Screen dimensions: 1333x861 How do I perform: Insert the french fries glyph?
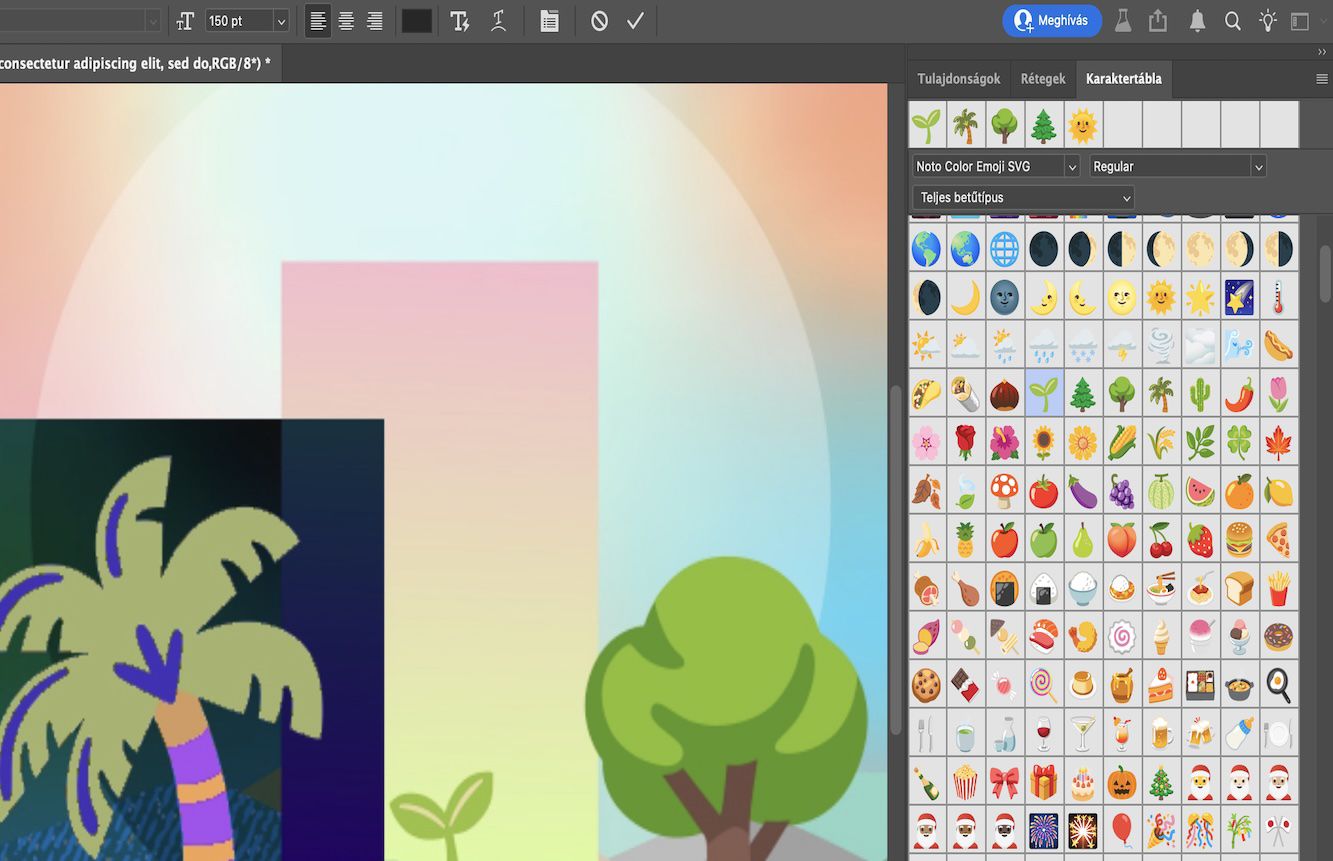1278,588
